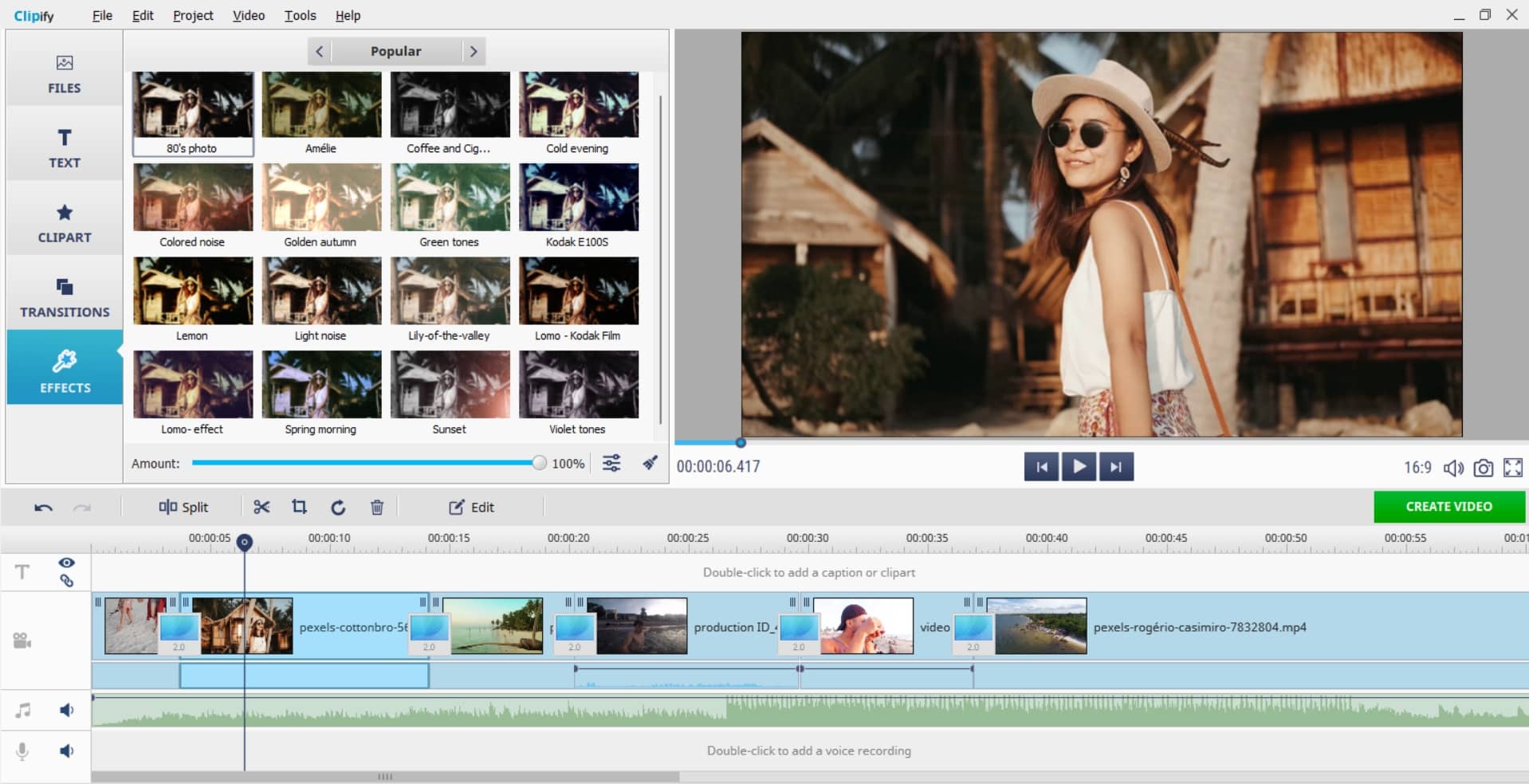Toggle caption track visibility eye icon
Image resolution: width=1529 pixels, height=784 pixels.
[66, 563]
